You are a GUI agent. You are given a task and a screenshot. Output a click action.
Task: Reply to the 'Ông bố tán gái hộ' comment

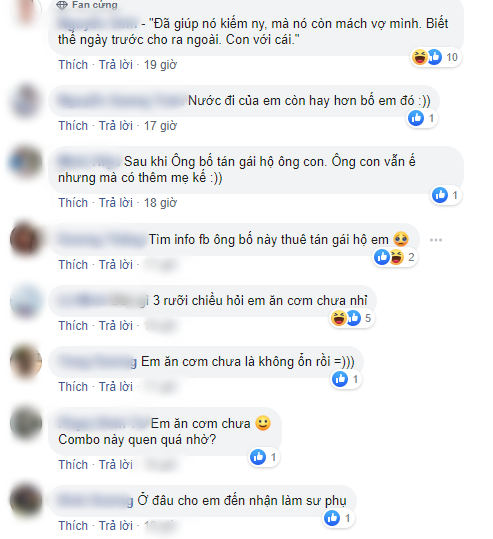coord(116,203)
